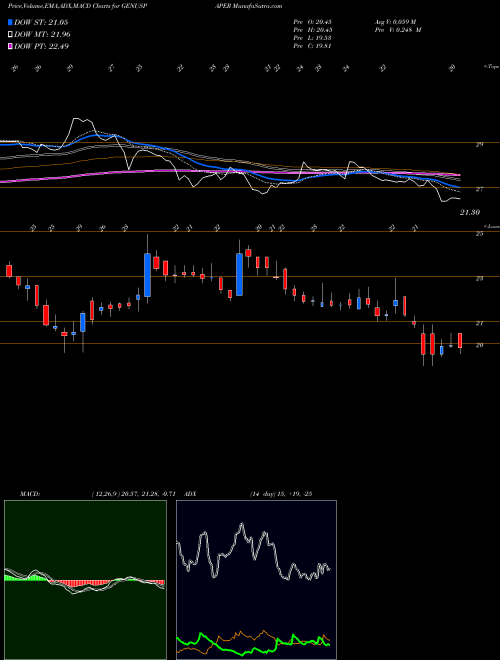Click the 20 axis label on candlestick chart
Image resolution: width=500 pixels, height=660 pixels.
click(479, 345)
